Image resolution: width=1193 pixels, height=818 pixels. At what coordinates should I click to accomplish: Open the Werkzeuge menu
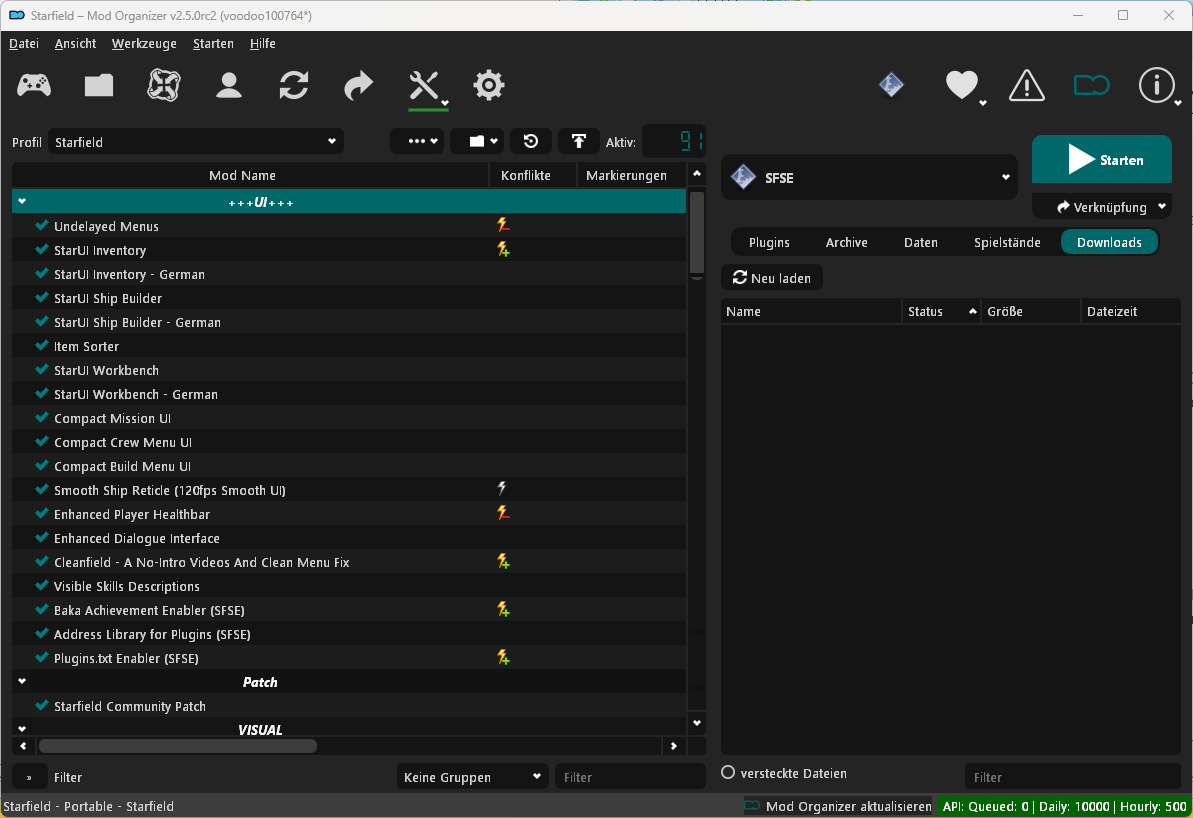click(x=144, y=43)
